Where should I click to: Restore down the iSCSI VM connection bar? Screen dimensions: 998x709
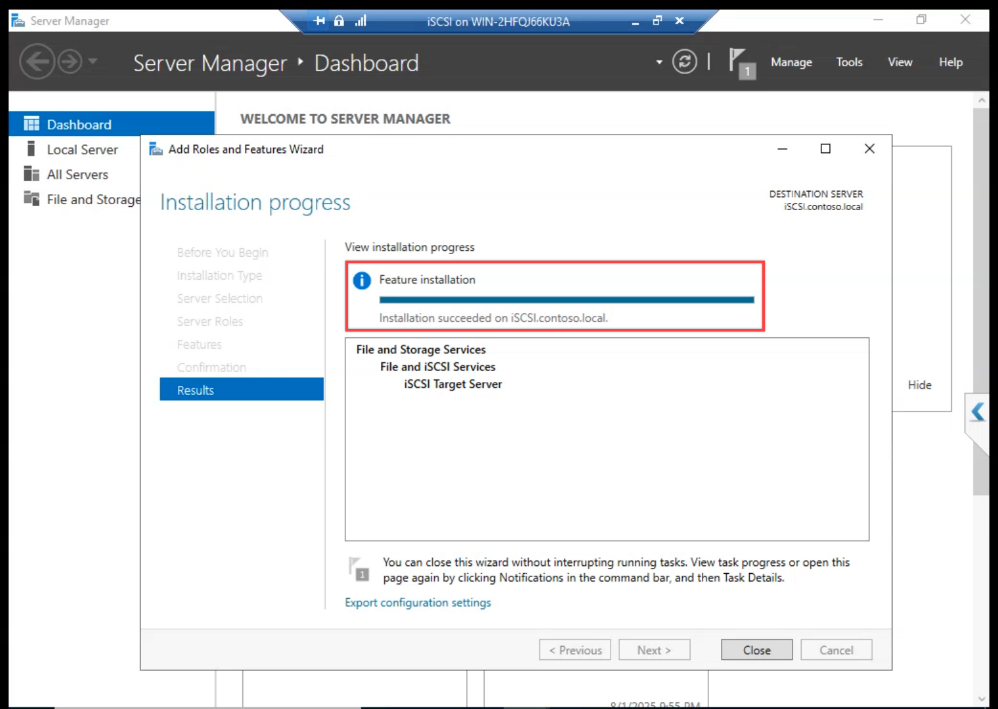(657, 21)
